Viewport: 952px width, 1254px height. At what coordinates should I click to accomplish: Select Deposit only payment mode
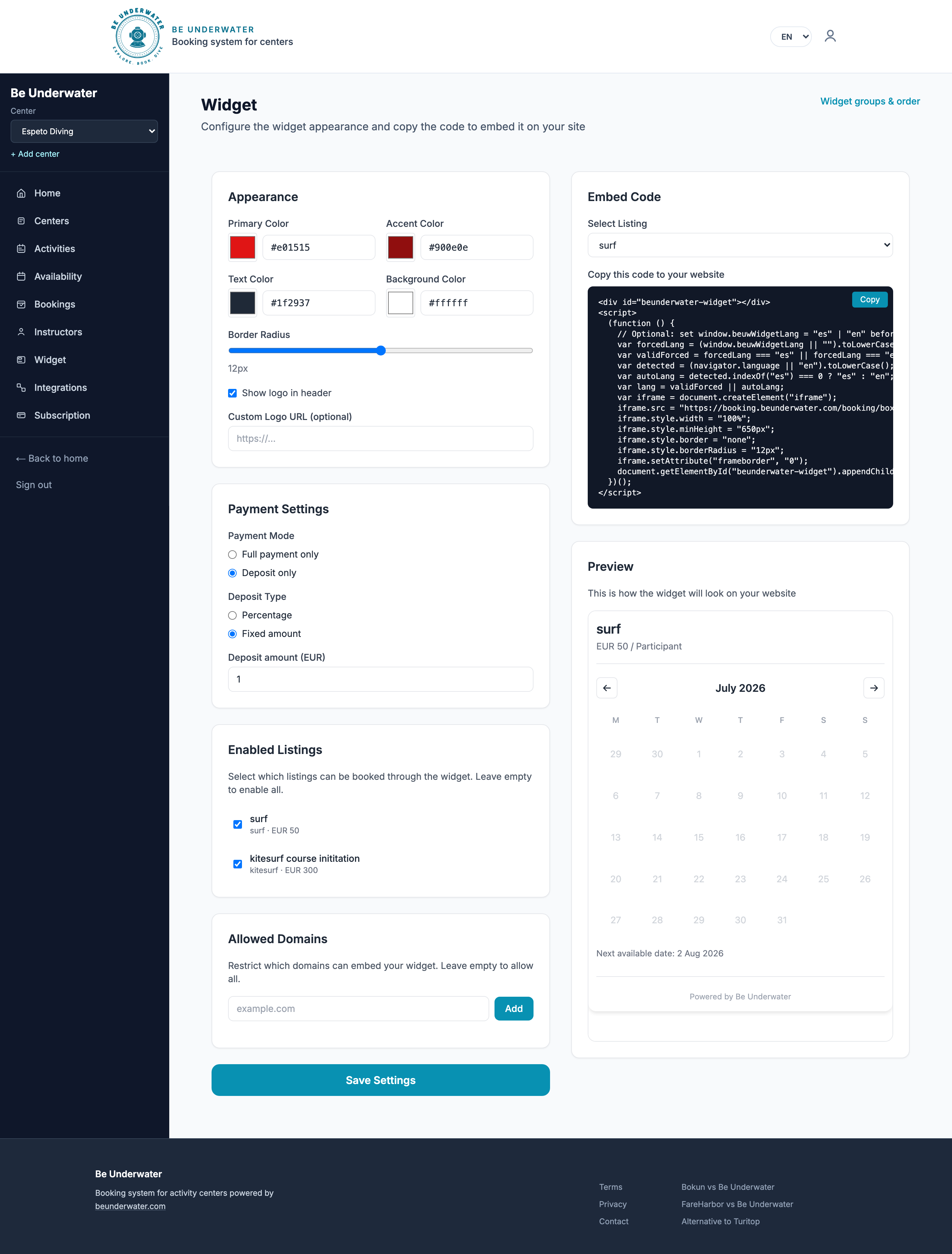coord(232,573)
